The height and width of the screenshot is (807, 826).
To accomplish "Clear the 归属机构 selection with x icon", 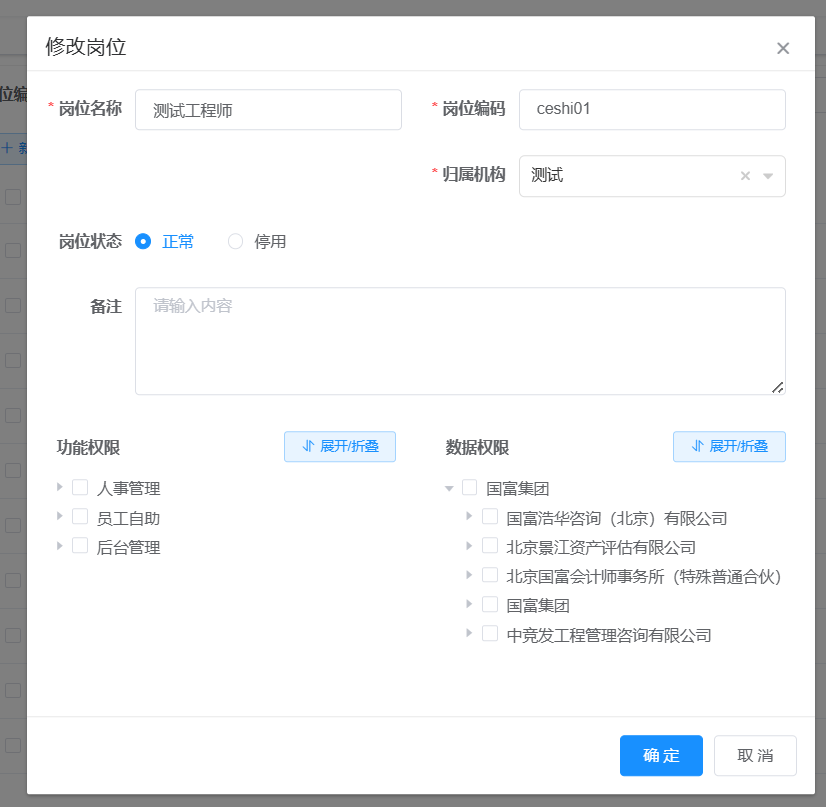I will (x=745, y=176).
